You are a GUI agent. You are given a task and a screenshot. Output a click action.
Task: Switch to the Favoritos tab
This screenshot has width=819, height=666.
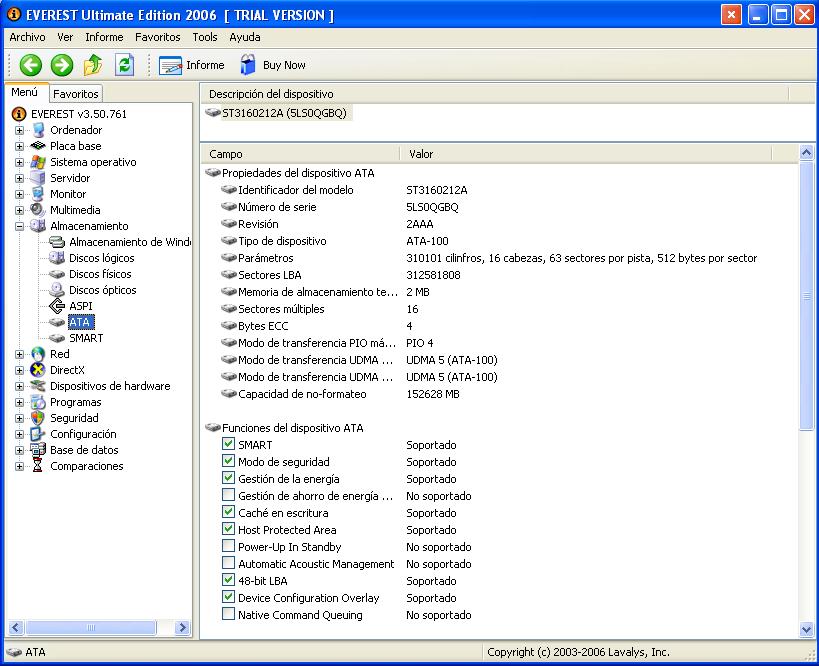click(x=76, y=94)
